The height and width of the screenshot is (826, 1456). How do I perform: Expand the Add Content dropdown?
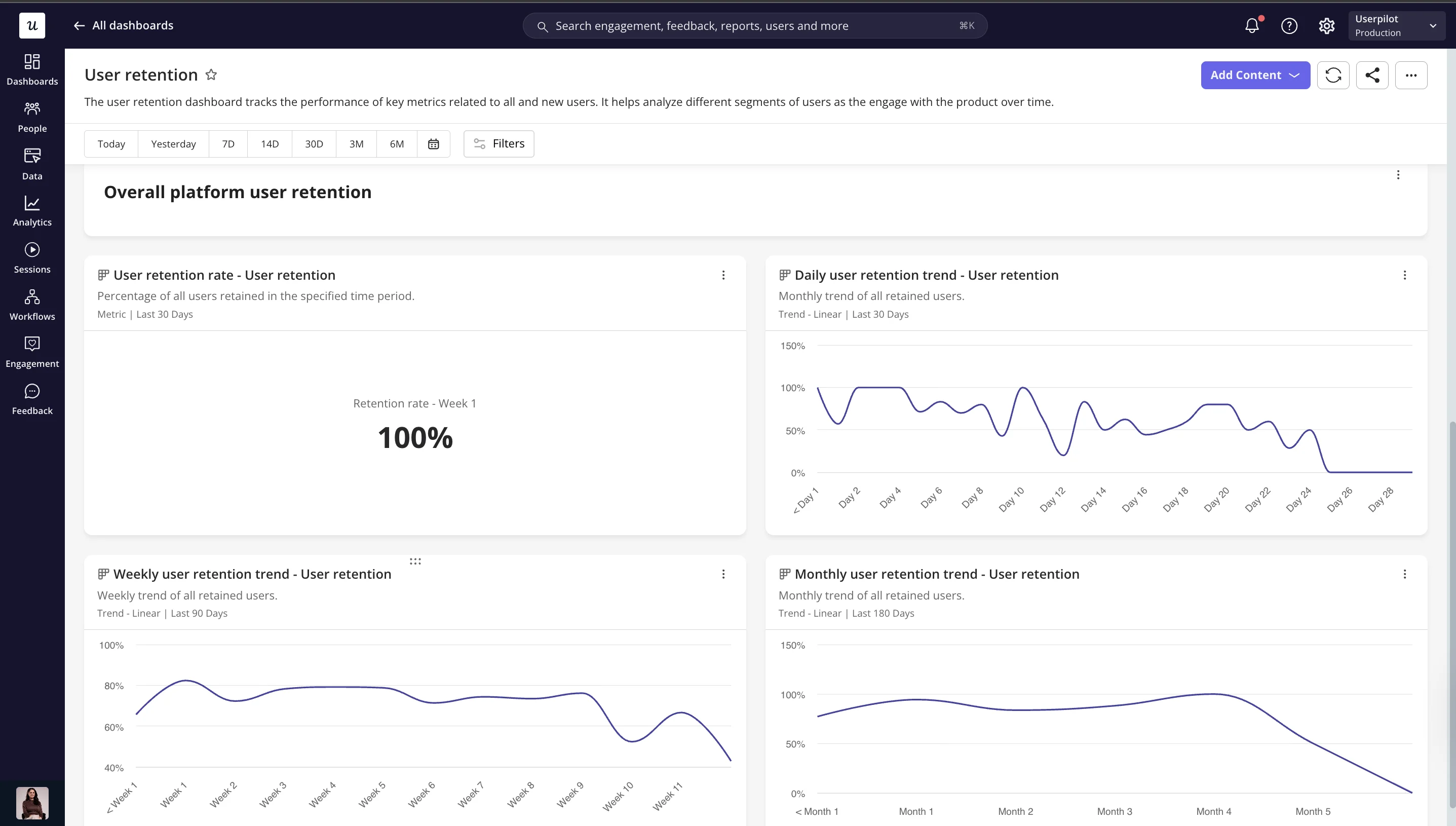click(x=1255, y=75)
